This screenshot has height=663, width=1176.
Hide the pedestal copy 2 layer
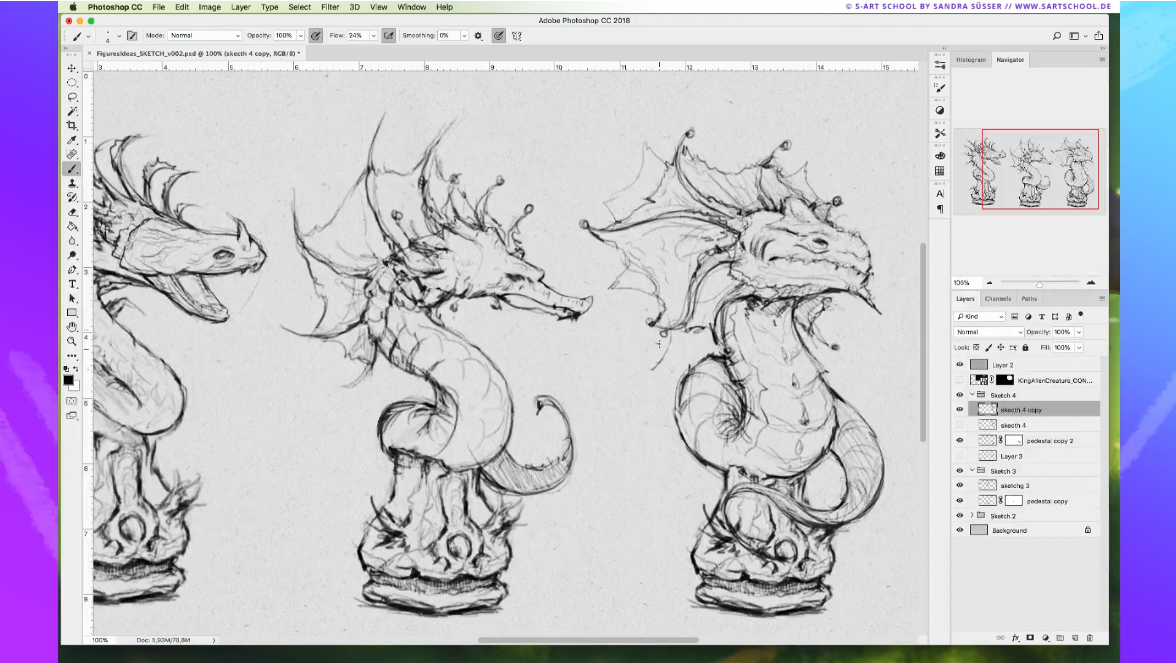pyautogui.click(x=959, y=440)
